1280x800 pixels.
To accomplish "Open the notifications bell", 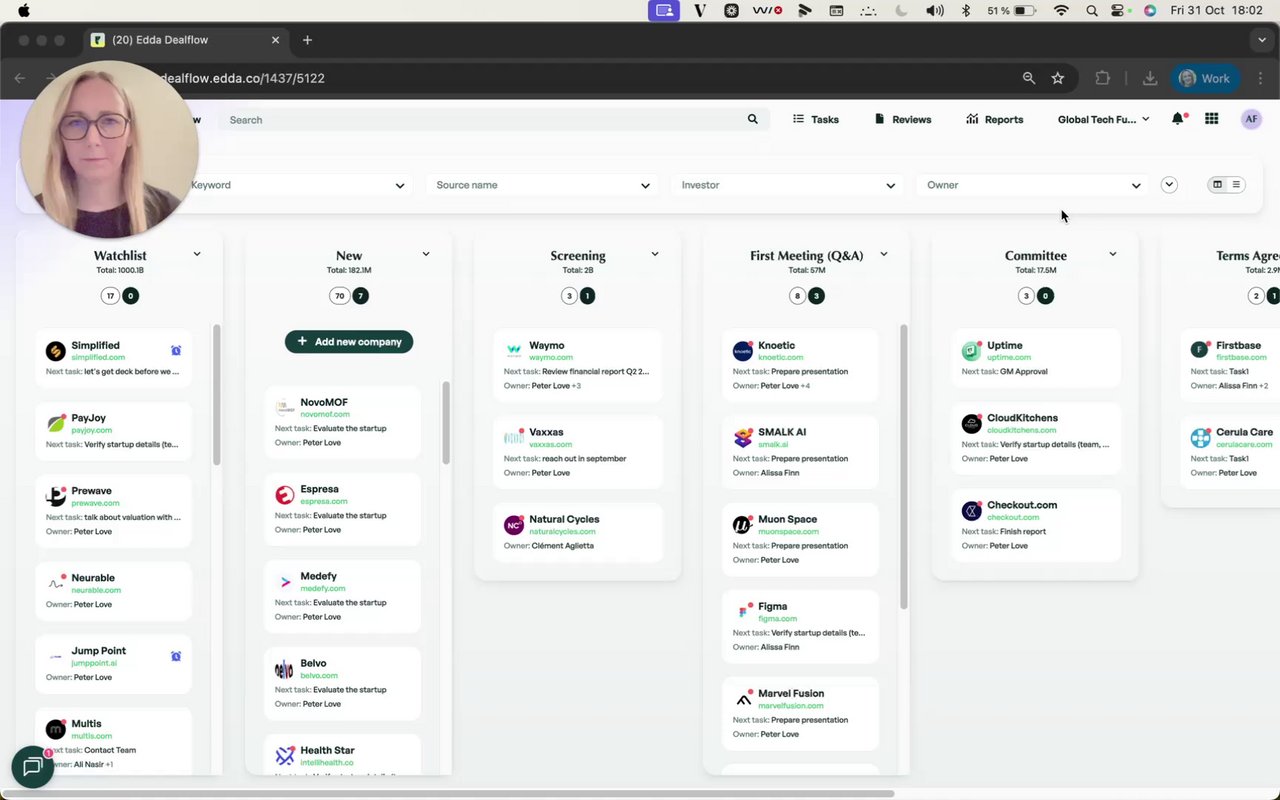I will tap(1180, 119).
